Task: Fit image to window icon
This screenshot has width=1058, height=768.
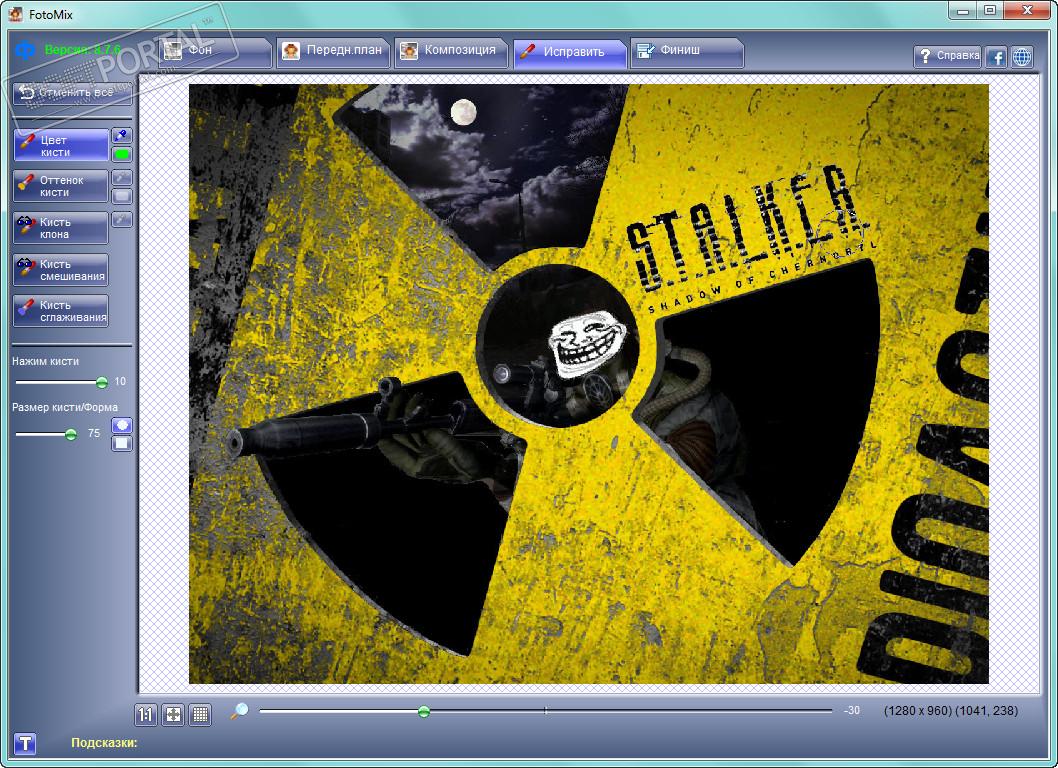Action: (x=173, y=715)
